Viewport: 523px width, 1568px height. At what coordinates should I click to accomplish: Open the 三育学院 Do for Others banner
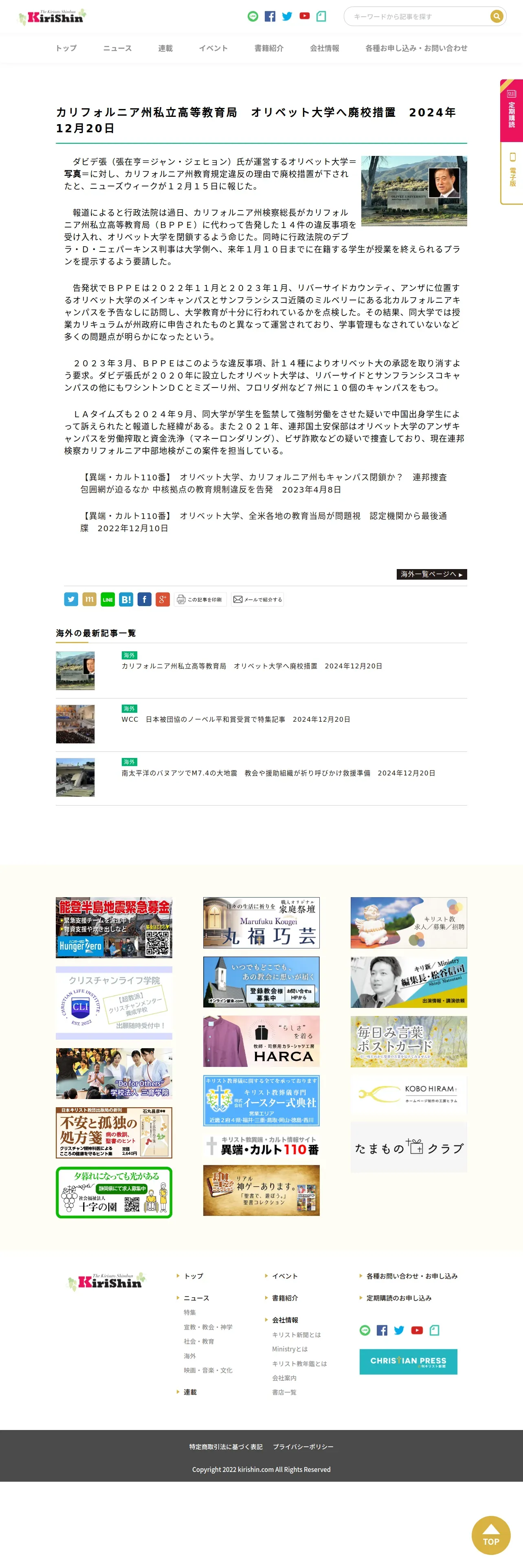pyautogui.click(x=114, y=1074)
